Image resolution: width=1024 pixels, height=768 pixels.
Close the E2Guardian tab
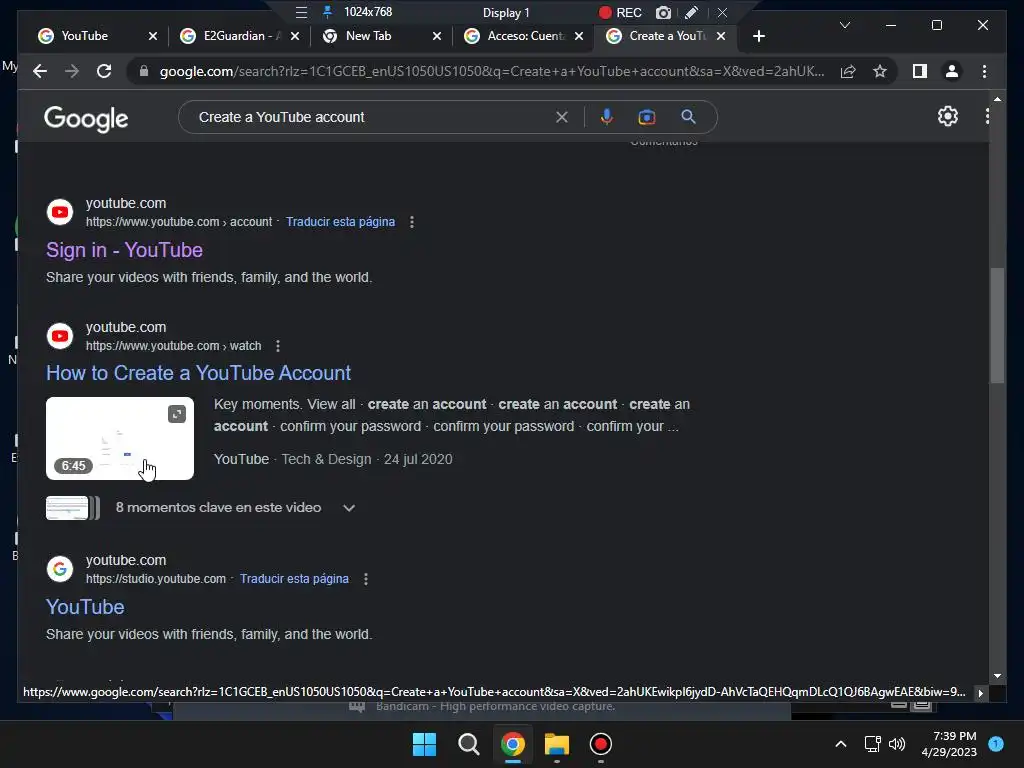[x=295, y=36]
